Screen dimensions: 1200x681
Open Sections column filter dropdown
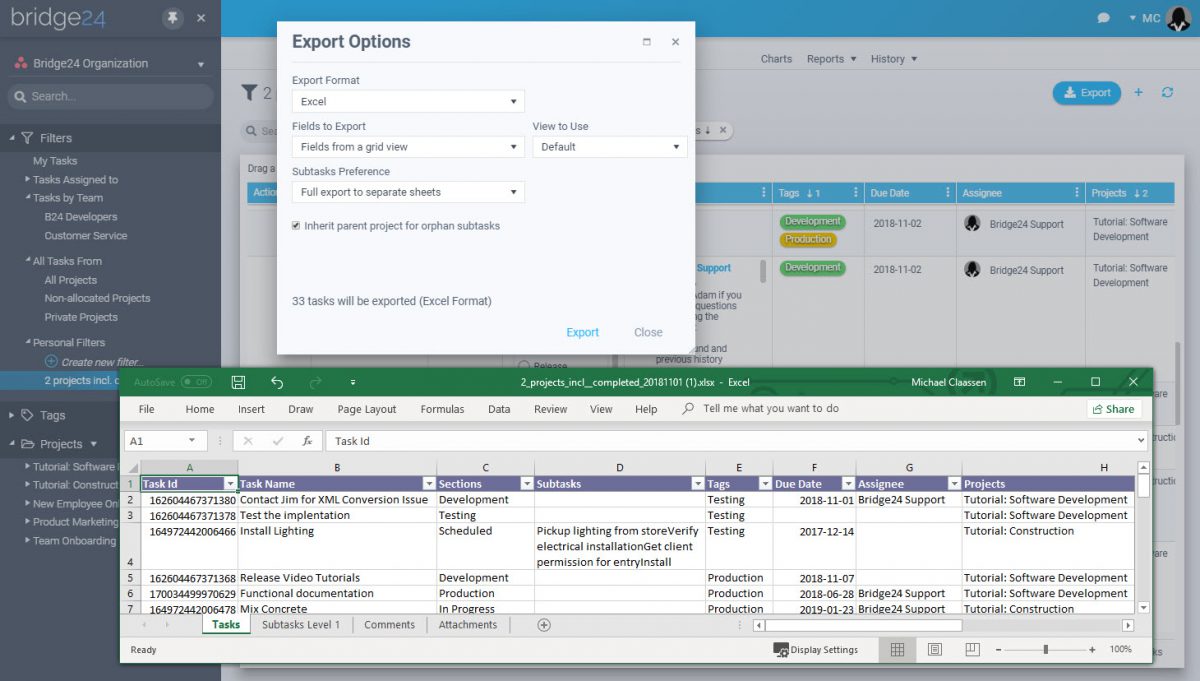tap(527, 484)
